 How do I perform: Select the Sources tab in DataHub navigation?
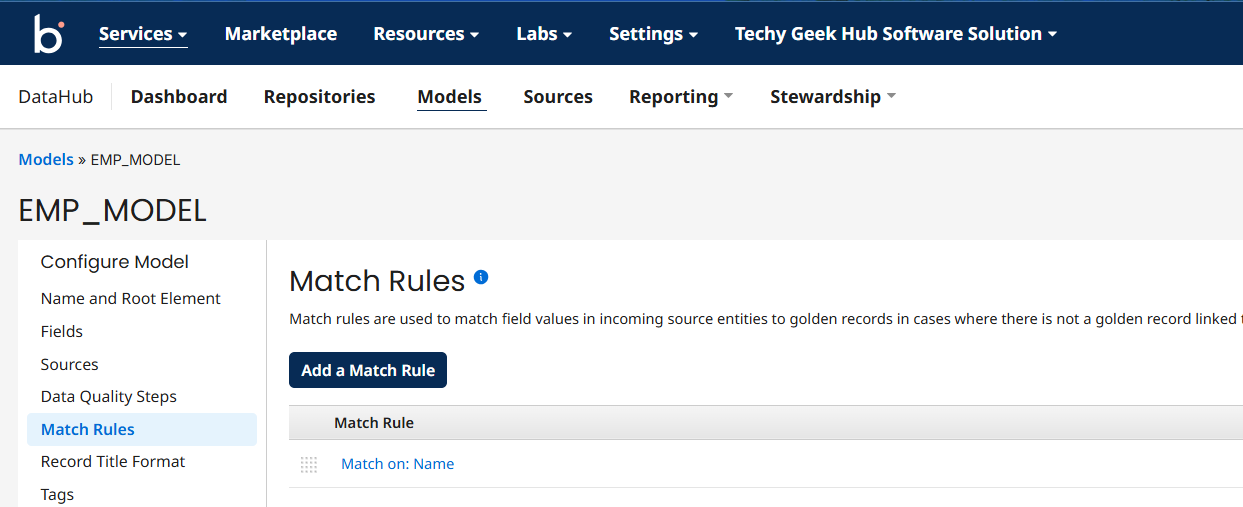point(558,97)
